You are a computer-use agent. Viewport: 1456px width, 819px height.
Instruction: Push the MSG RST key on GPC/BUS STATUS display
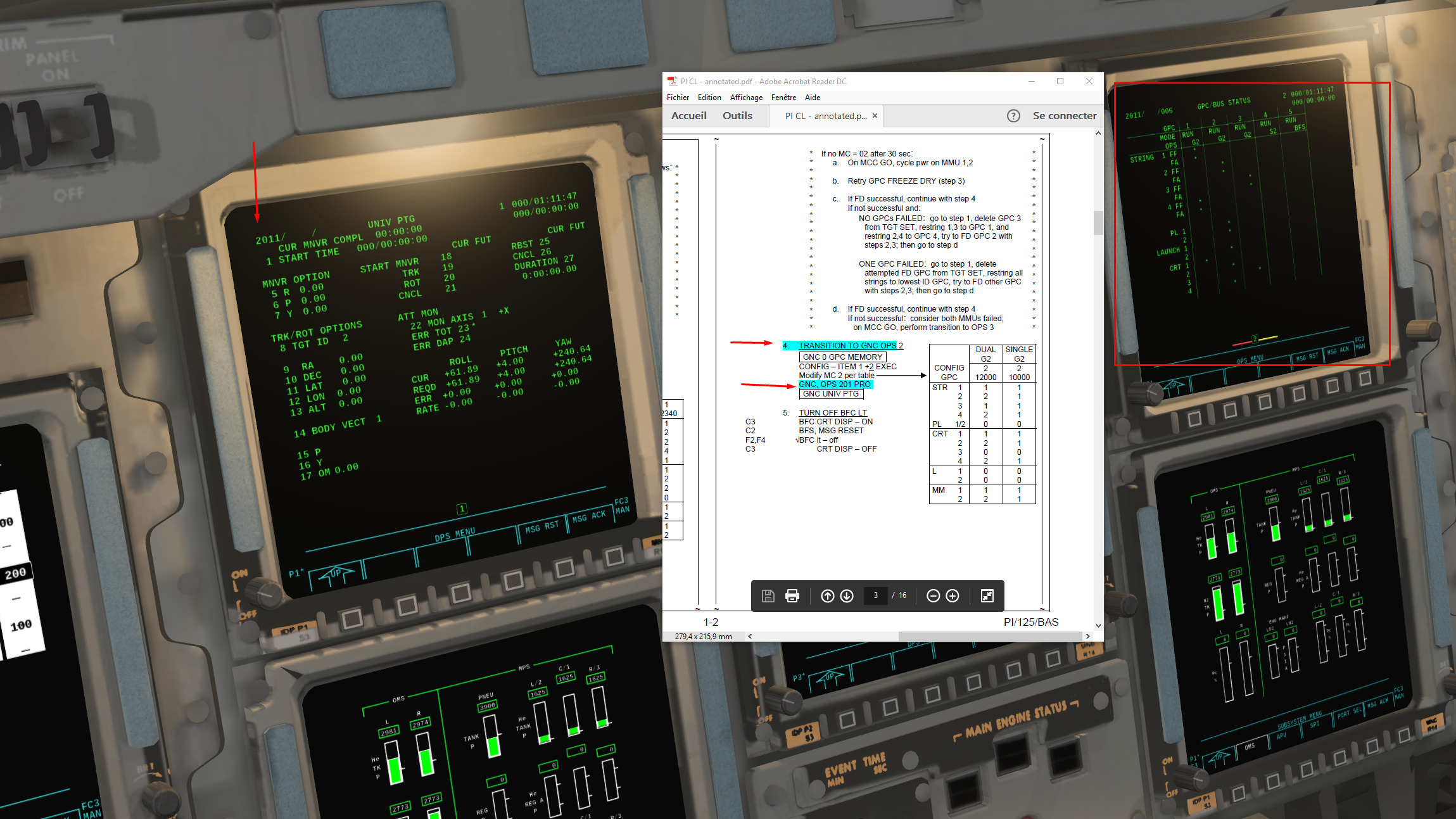[x=1333, y=385]
